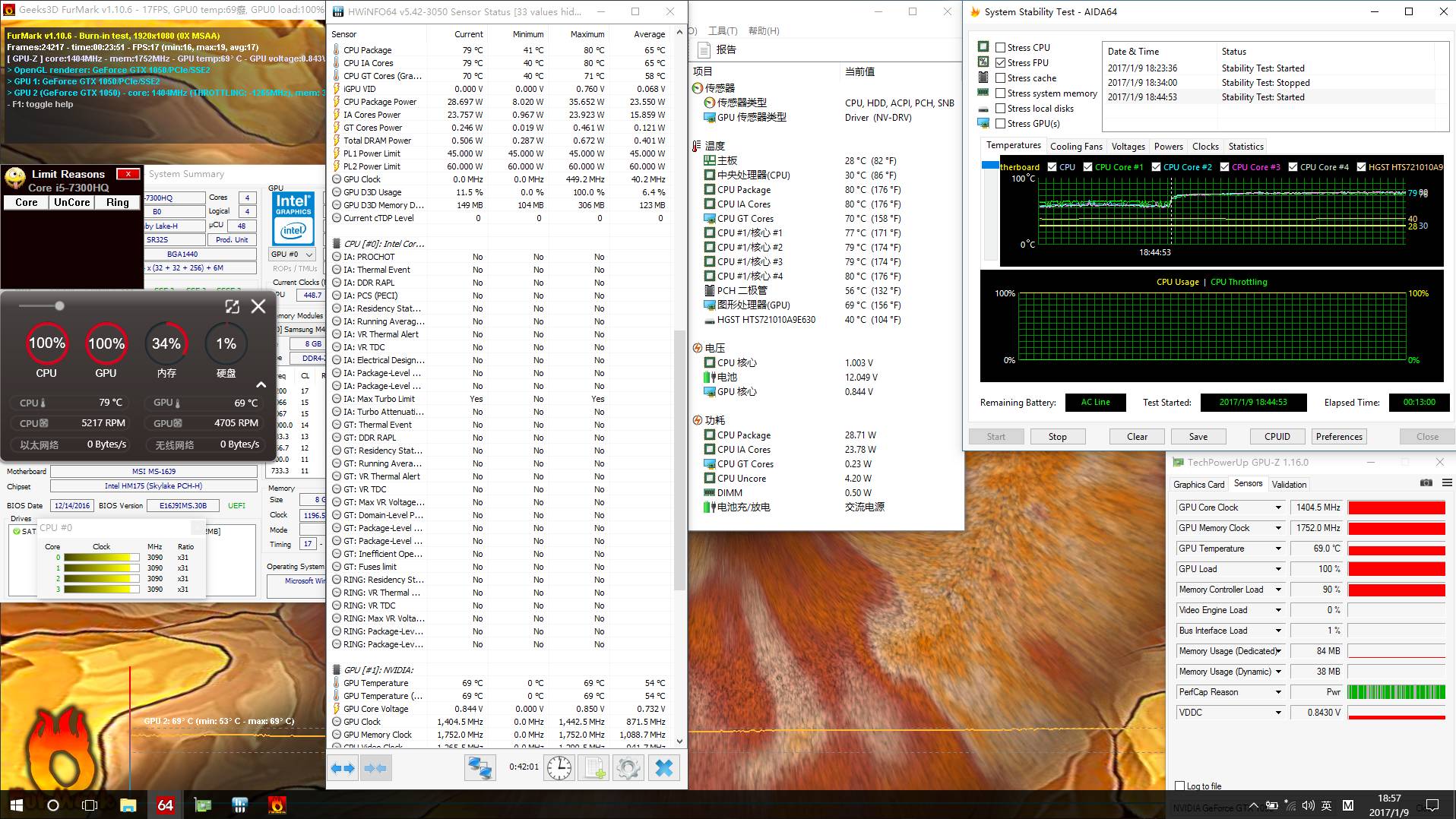Open AIDA64 app in taskbar
This screenshot has width=1456, height=819.
[x=165, y=805]
